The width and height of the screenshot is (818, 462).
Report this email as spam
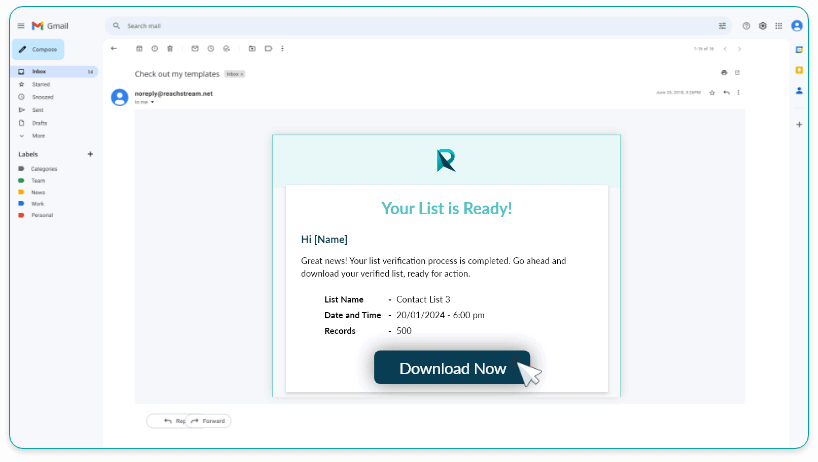tap(154, 48)
